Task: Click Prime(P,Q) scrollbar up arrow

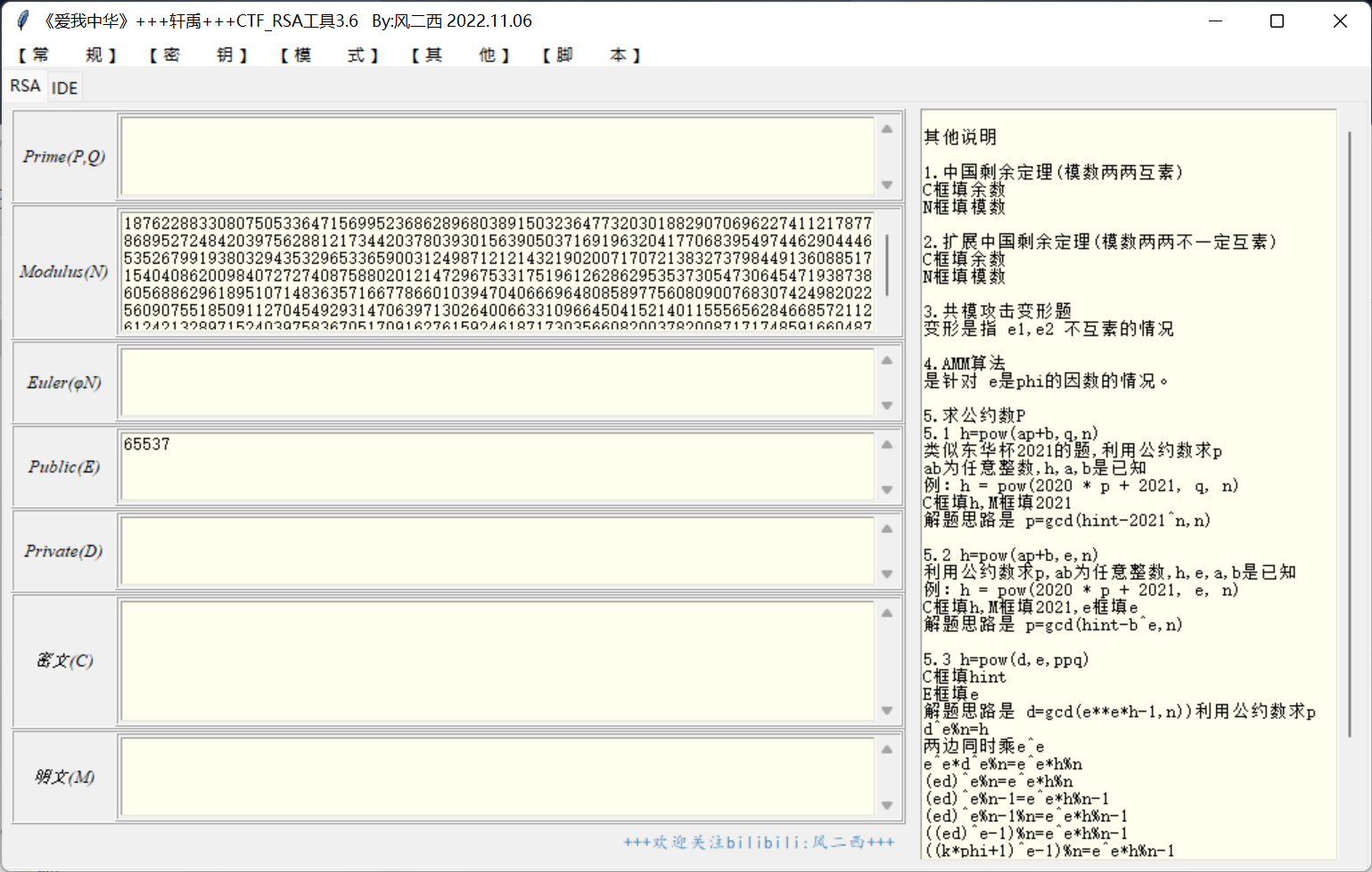Action: point(887,128)
